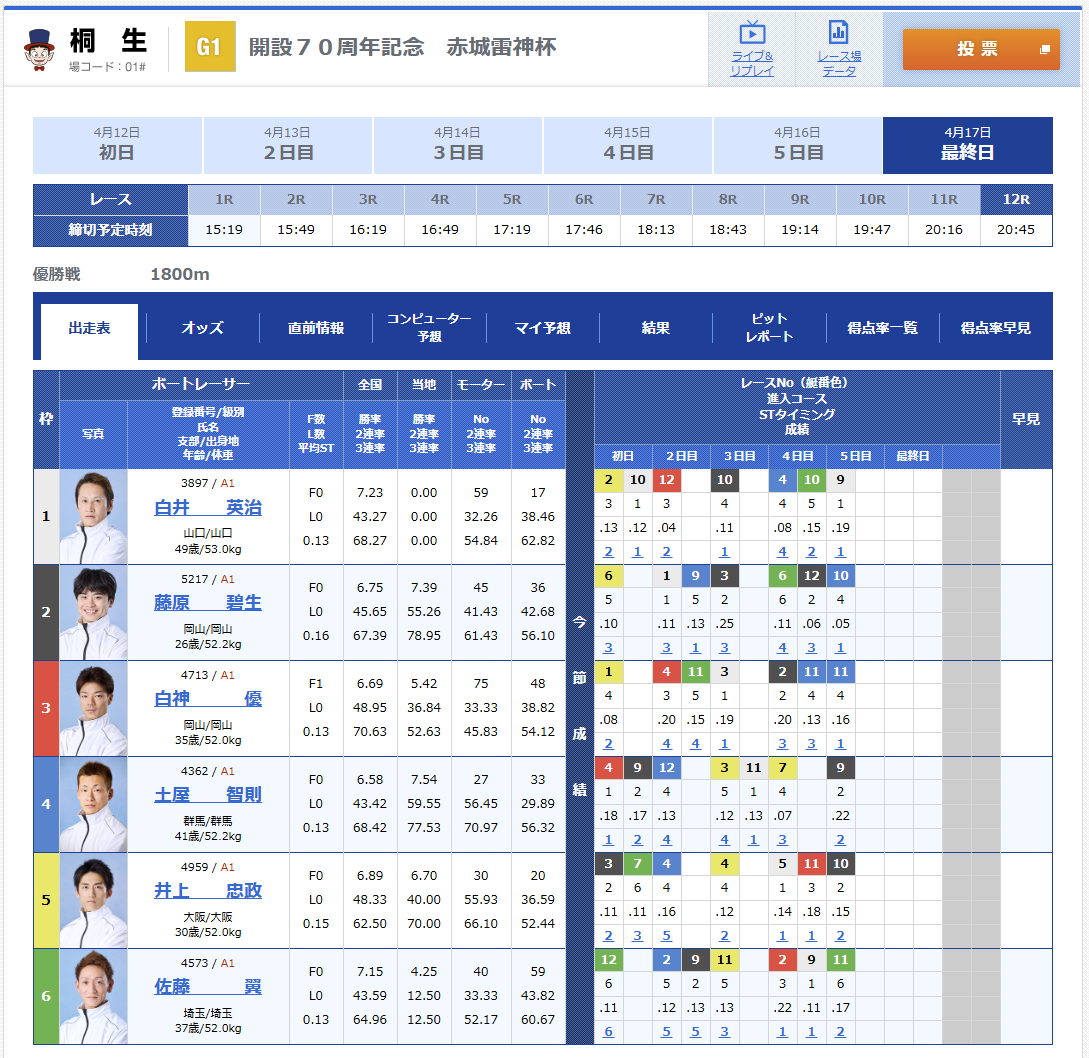Click photo of racer 佐藤 翼
This screenshot has width=1089, height=1058.
94,996
